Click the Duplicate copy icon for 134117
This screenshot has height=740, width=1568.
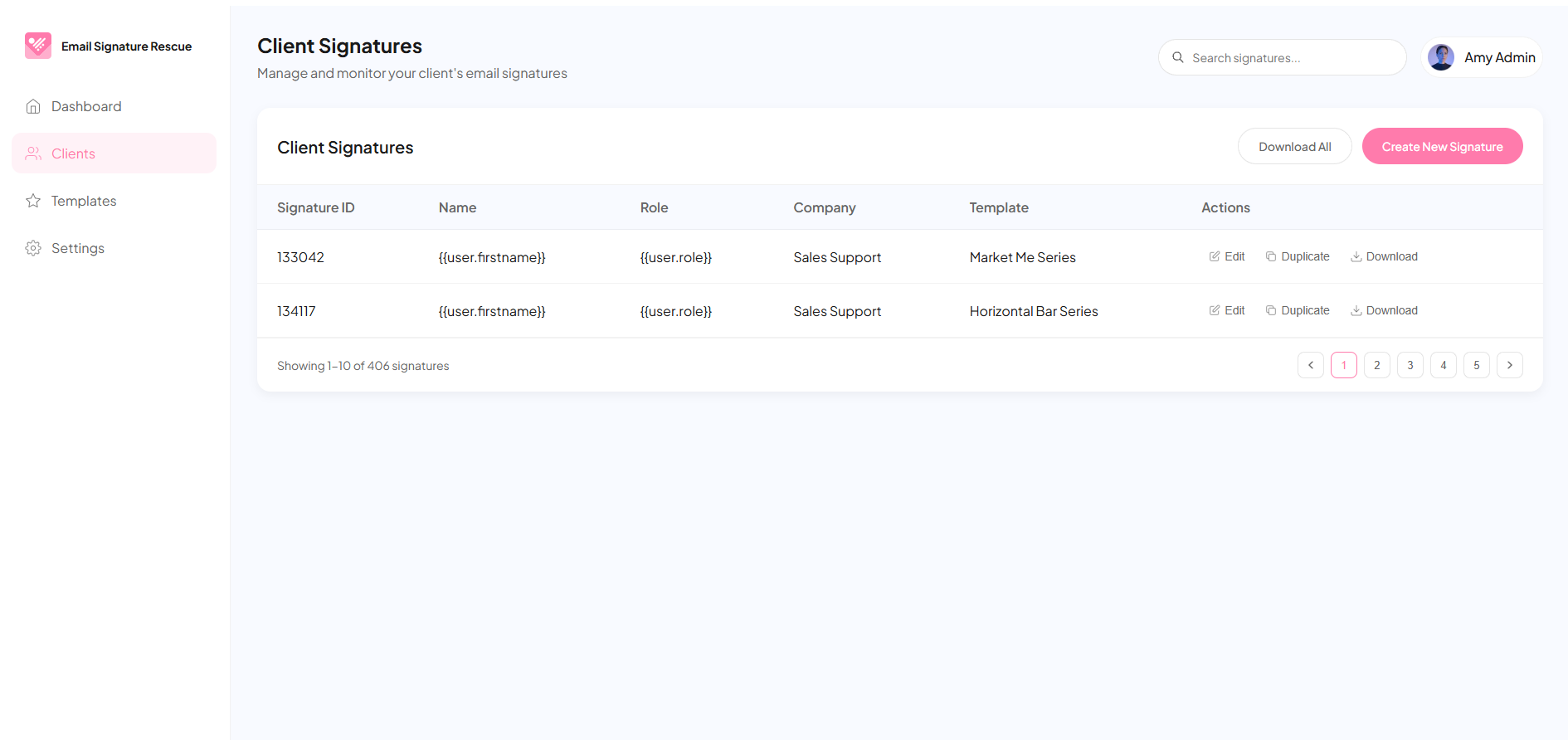1271,310
